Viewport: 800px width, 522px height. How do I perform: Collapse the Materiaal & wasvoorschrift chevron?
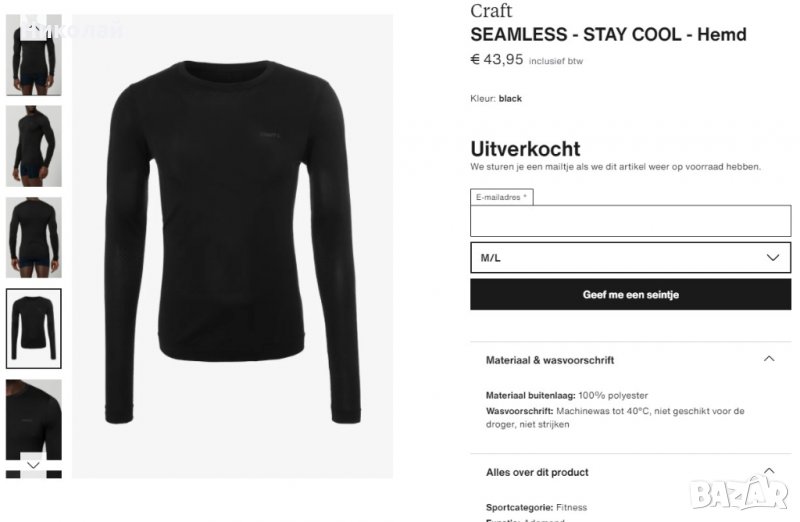(769, 359)
